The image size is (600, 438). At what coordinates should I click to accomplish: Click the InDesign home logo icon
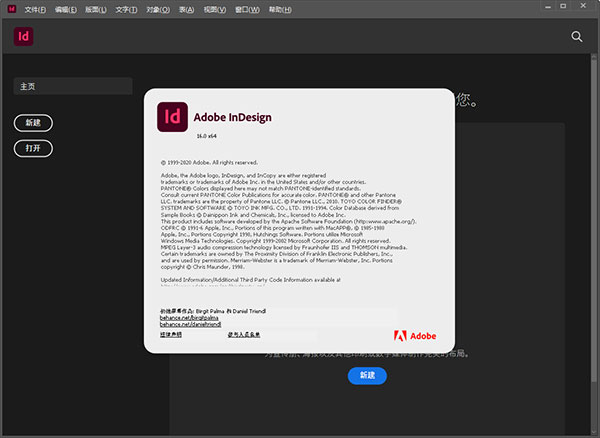pos(25,37)
